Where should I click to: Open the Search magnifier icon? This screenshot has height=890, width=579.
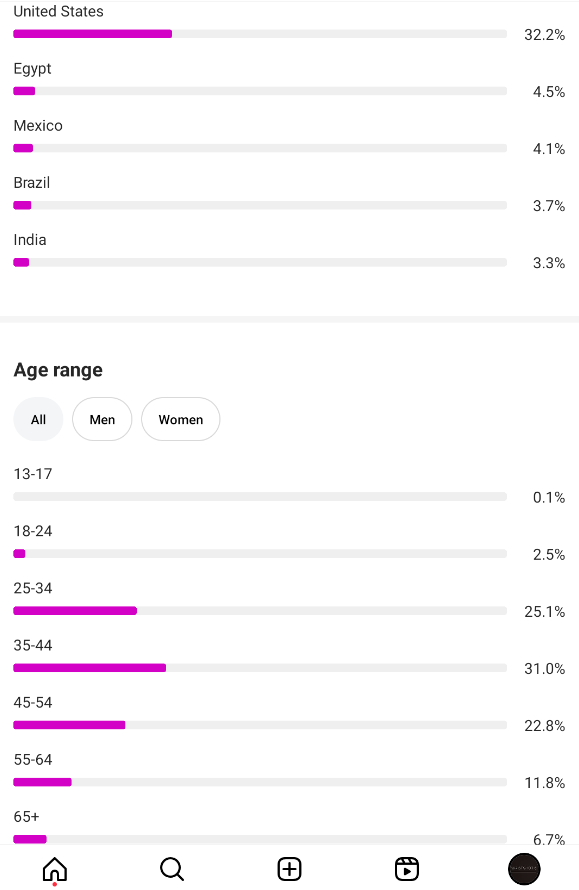172,869
